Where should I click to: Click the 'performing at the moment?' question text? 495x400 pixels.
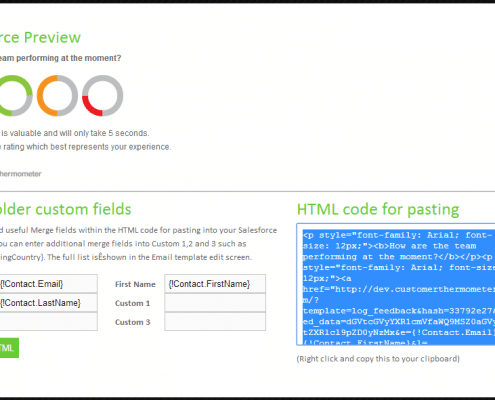69,58
